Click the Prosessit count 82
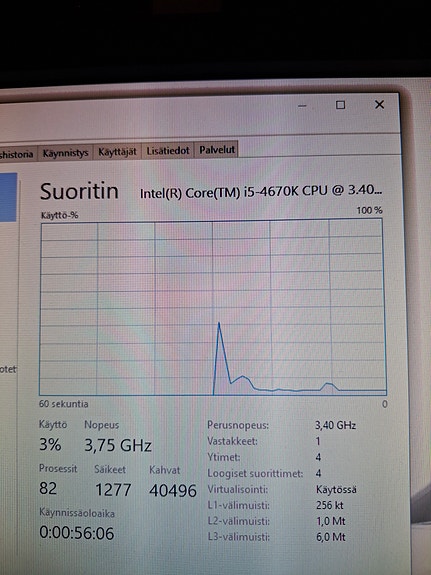The width and height of the screenshot is (431, 575). [x=48, y=488]
